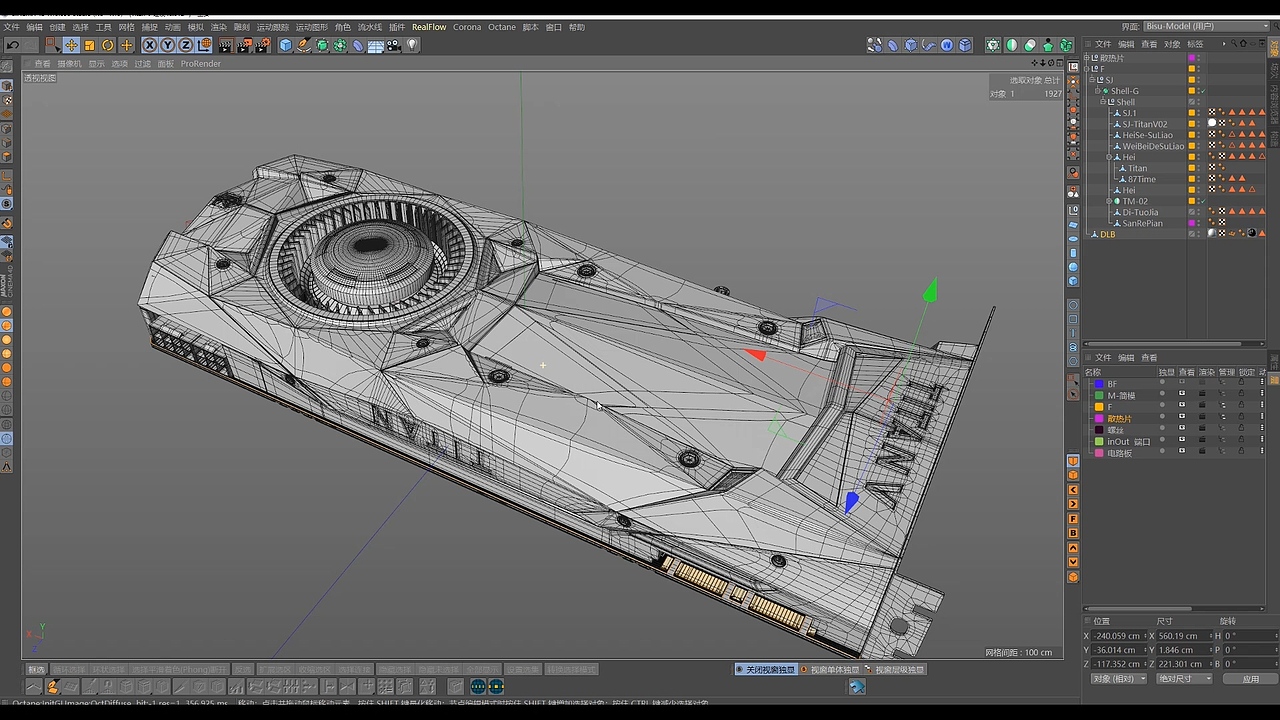Screen dimensions: 1280x720
Task: Click the light bulb icon
Action: pyautogui.click(x=412, y=45)
